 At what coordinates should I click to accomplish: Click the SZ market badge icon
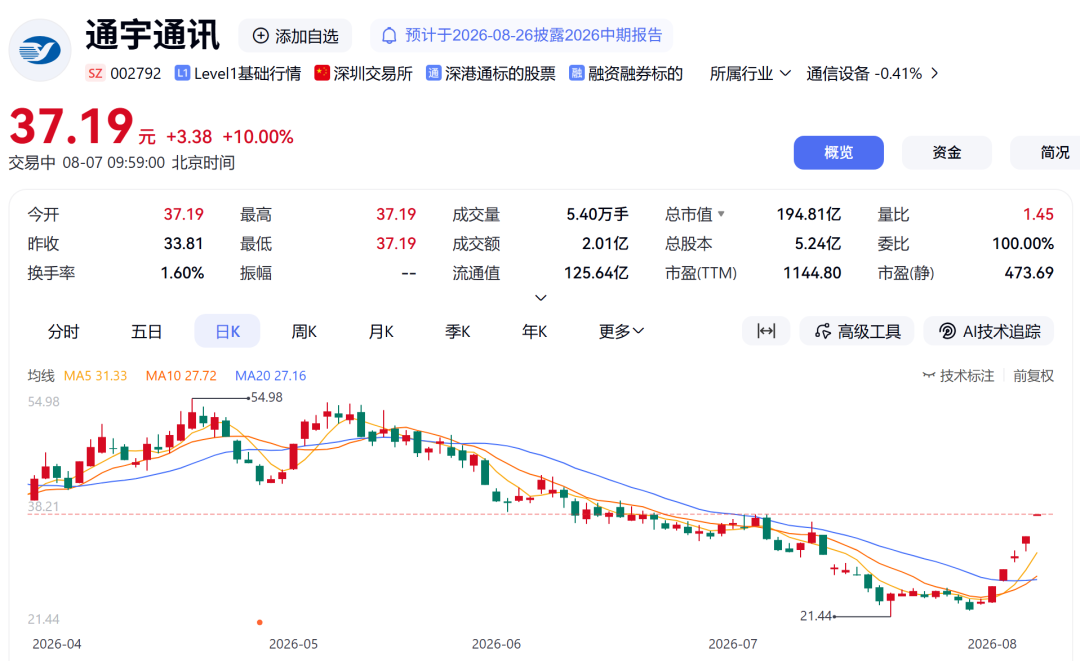pyautogui.click(x=95, y=74)
